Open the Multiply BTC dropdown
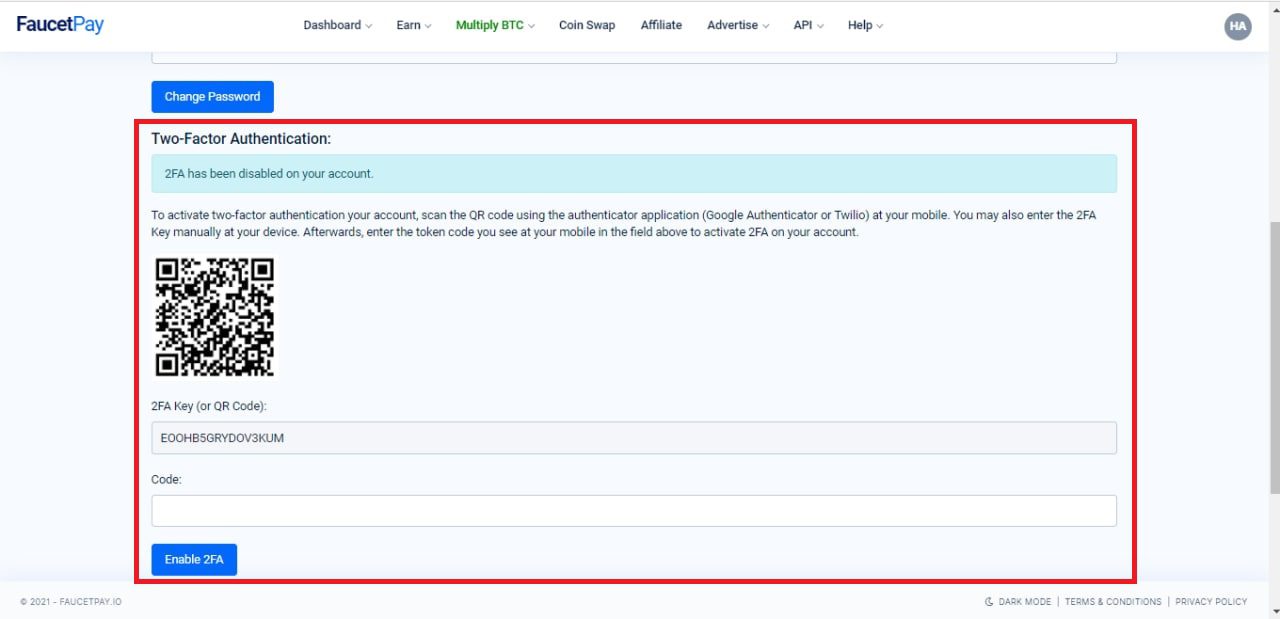The width and height of the screenshot is (1280, 619). point(495,25)
